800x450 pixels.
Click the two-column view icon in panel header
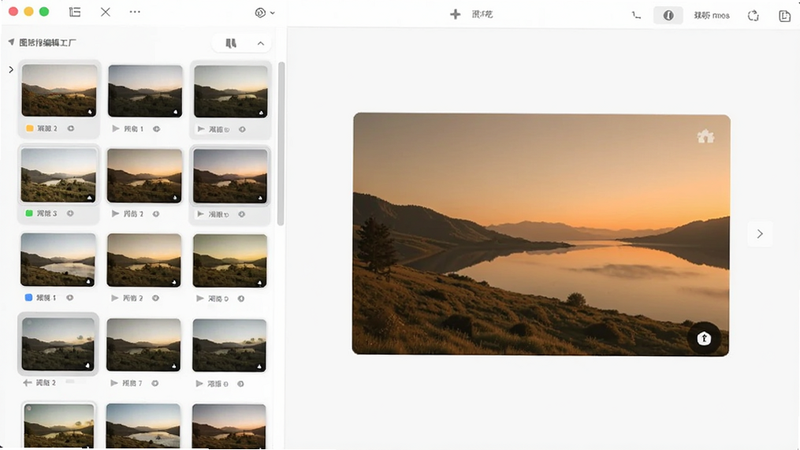231,43
